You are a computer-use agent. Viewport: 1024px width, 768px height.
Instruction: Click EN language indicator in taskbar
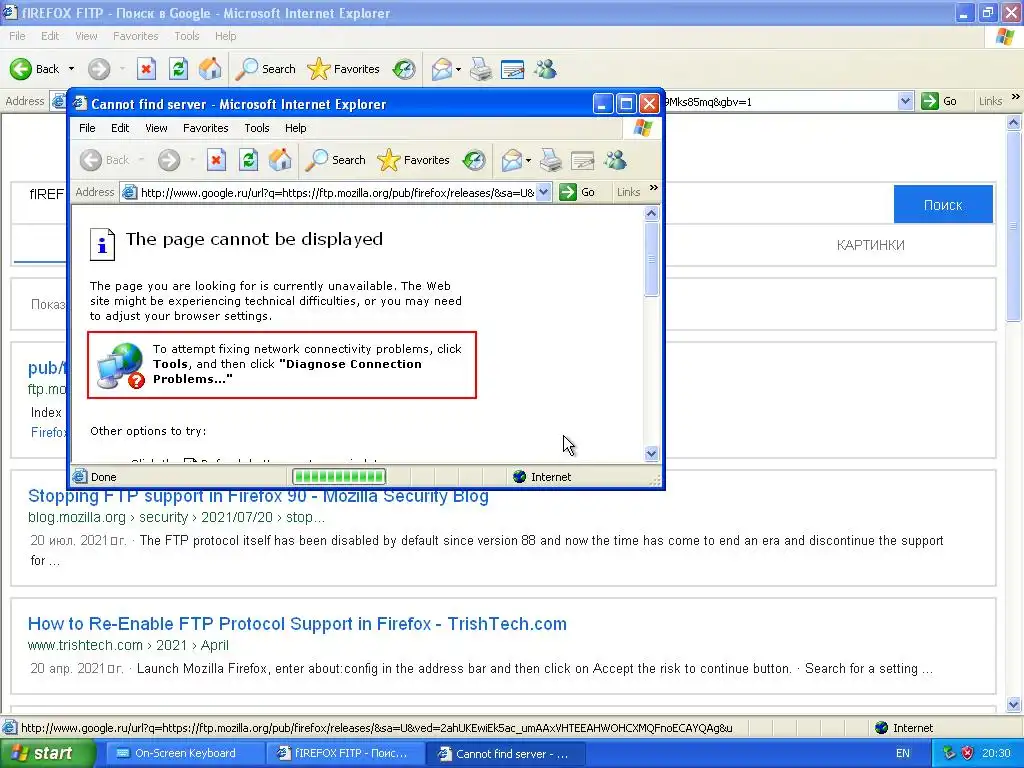click(x=903, y=754)
